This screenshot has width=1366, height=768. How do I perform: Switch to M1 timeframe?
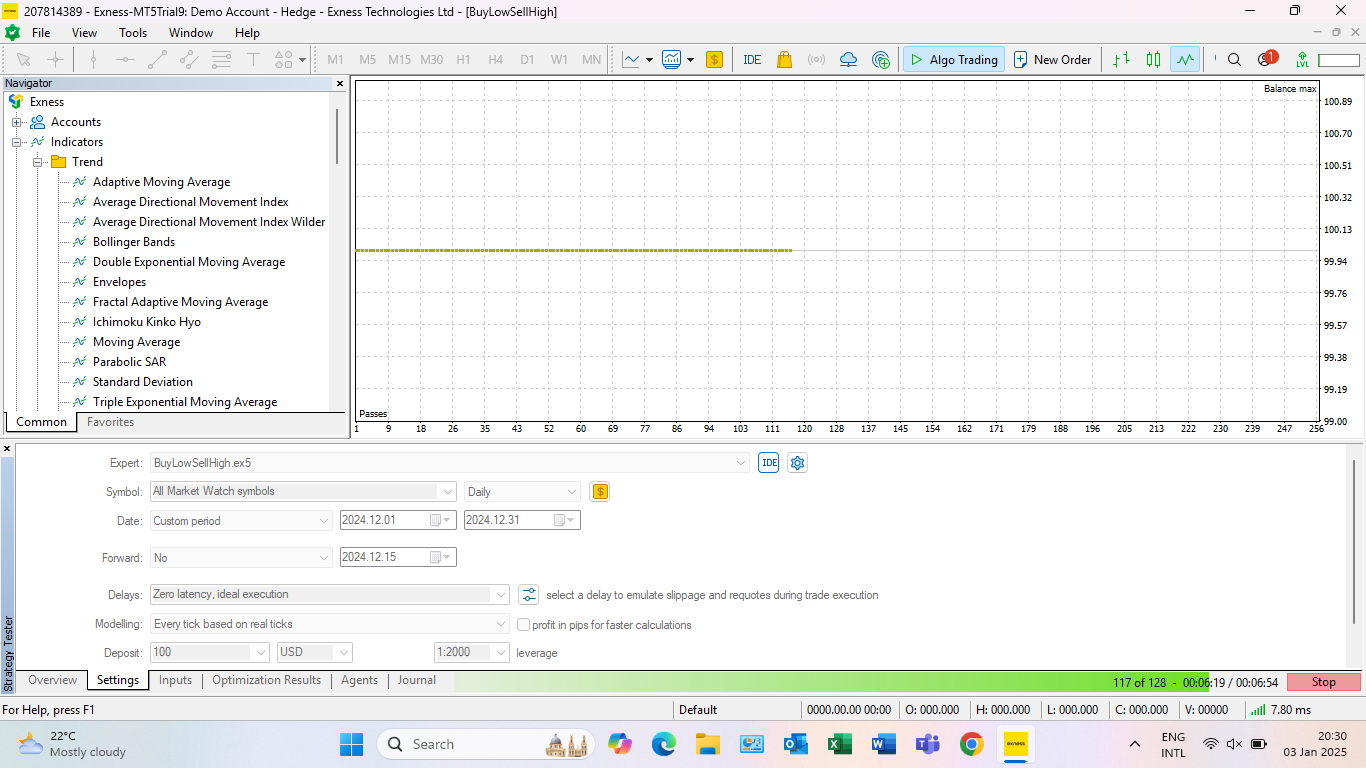click(x=336, y=60)
